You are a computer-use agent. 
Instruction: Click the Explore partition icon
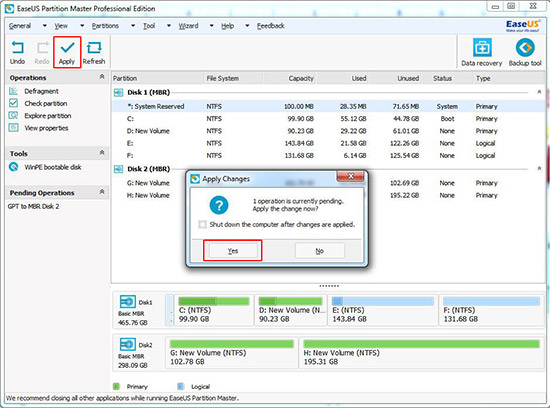pyautogui.click(x=13, y=115)
